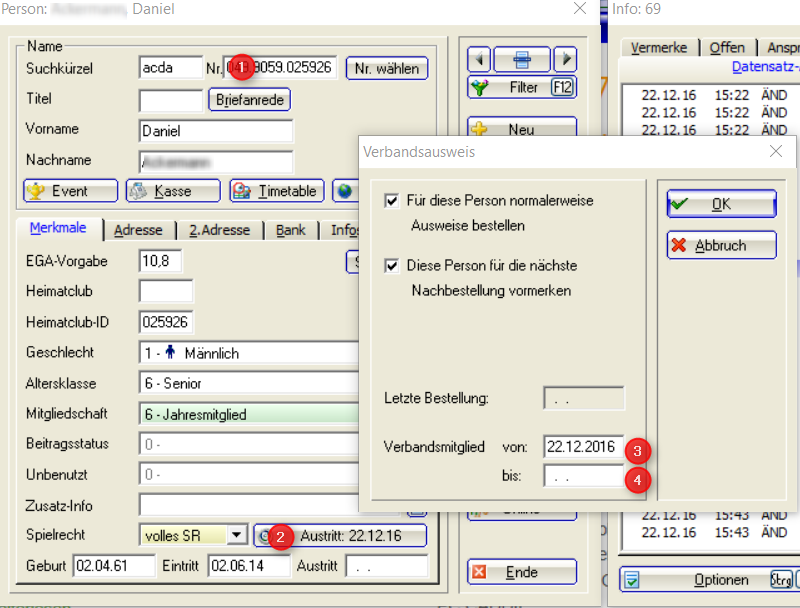The image size is (800, 608).
Task: Toggle 'Für diese Person normalerweise Ausweise bestellen'
Action: pos(391,202)
